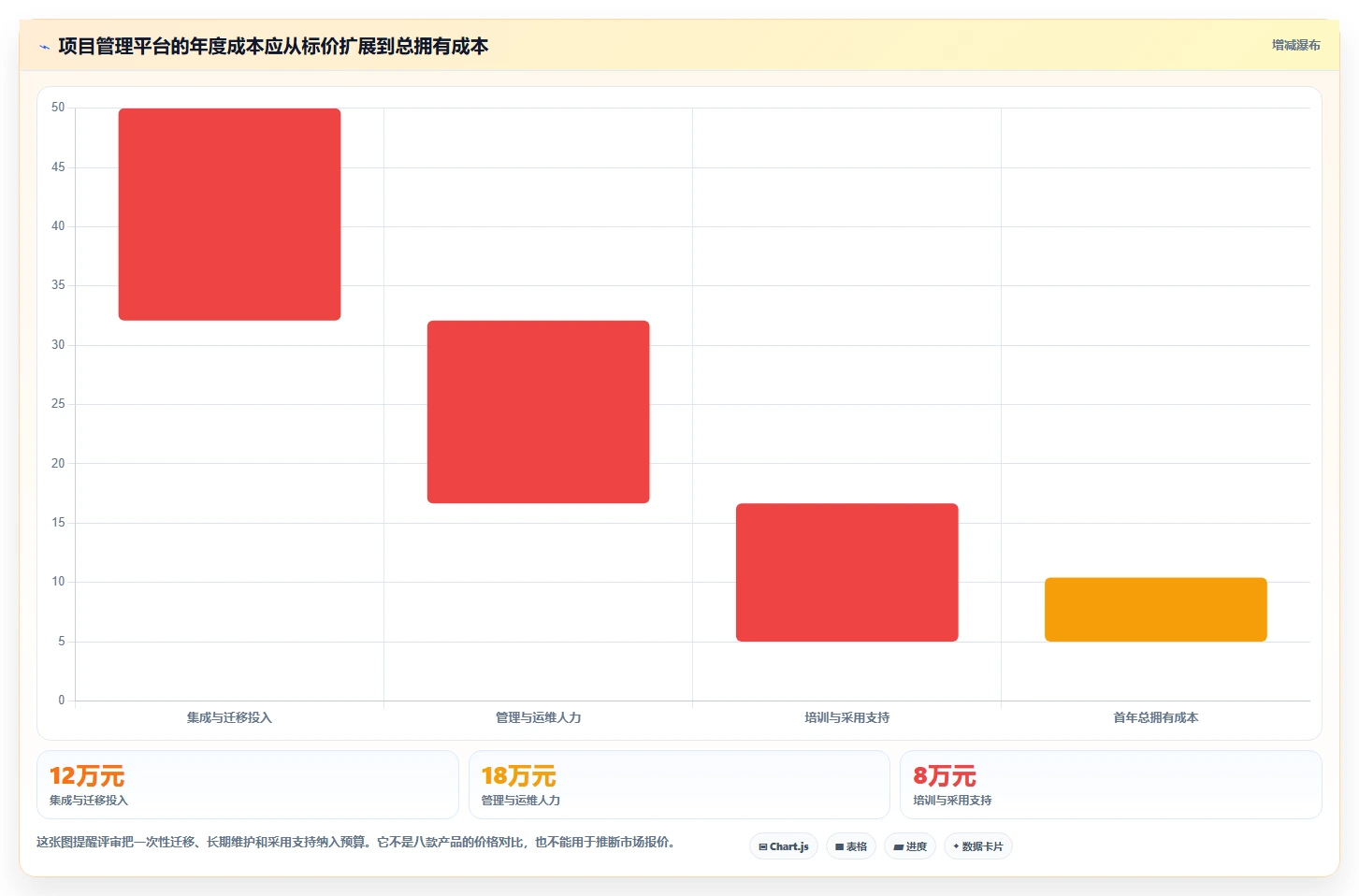
Task: Click the 12万元 value text
Action: (x=87, y=776)
